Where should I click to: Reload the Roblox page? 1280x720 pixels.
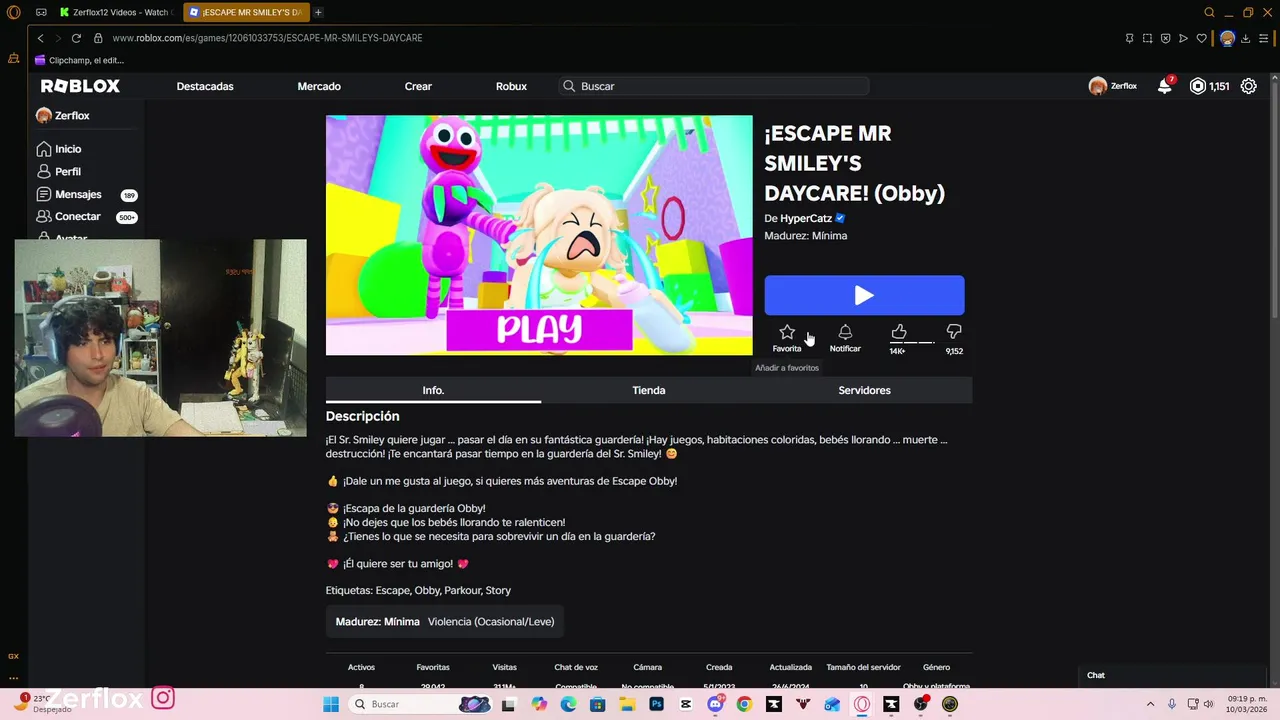pos(76,38)
